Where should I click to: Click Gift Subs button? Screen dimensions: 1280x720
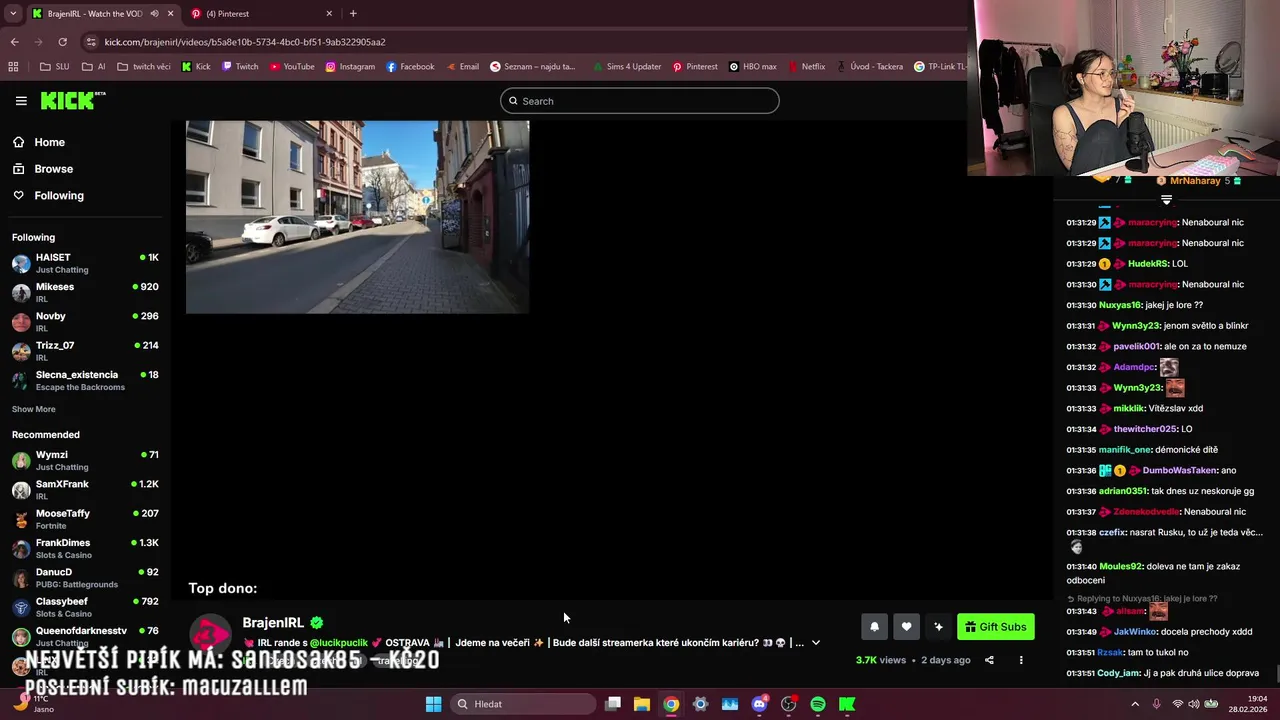point(995,627)
